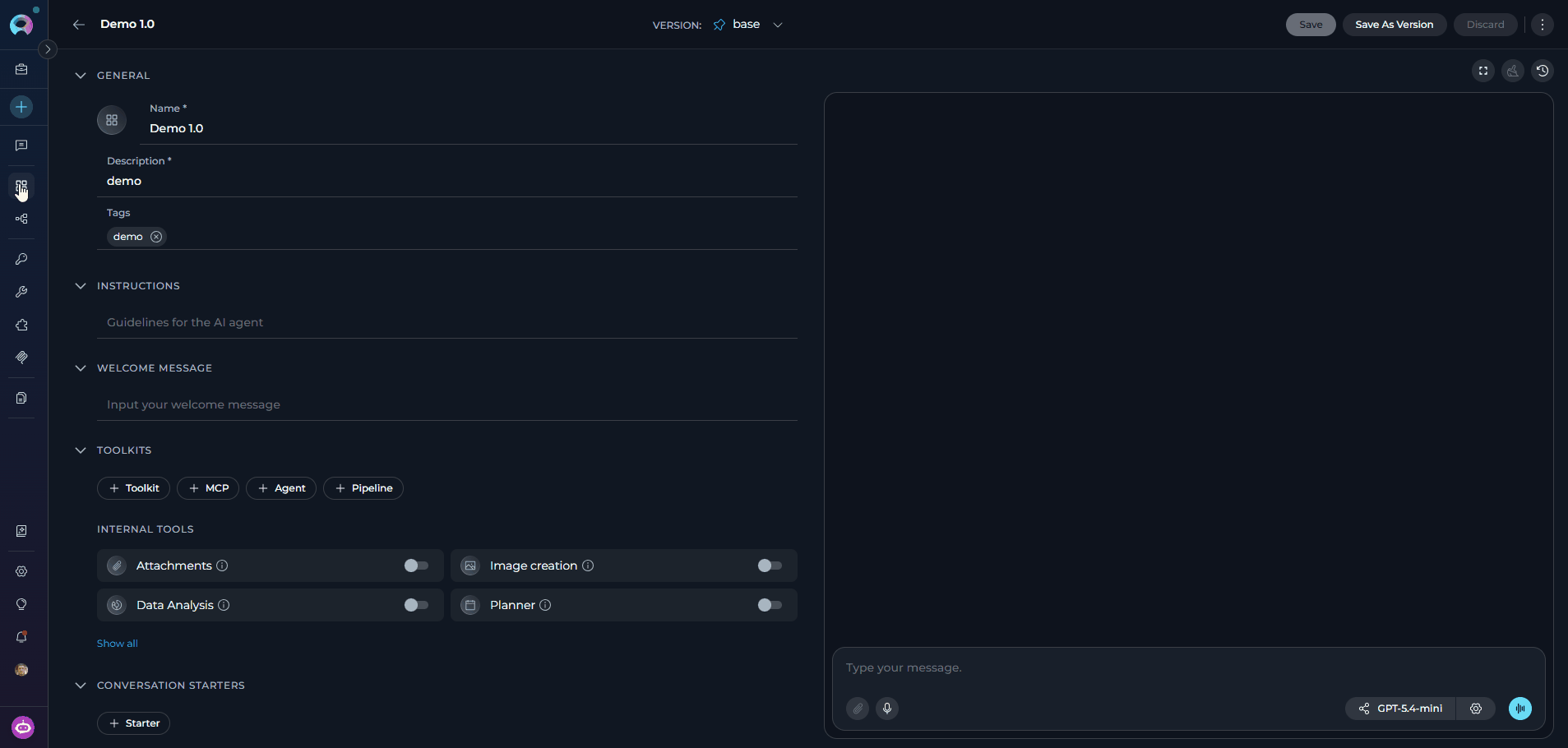Click info icon next to Image creation
The width and height of the screenshot is (1568, 748).
pyautogui.click(x=588, y=566)
